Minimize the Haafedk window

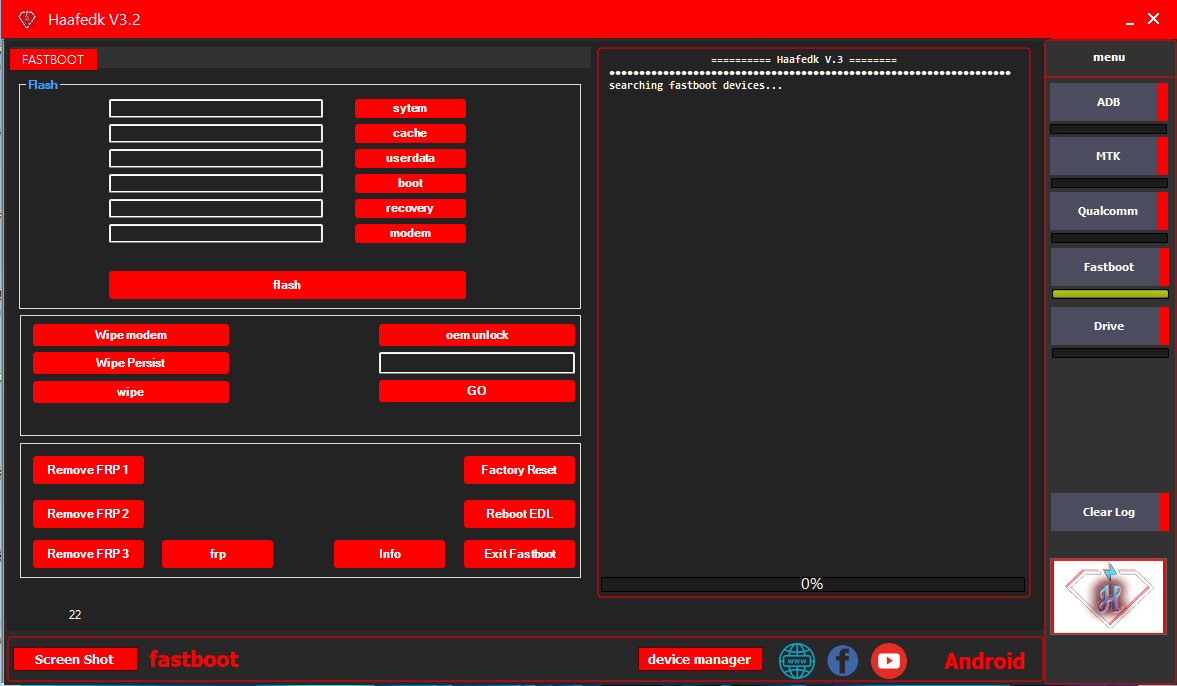tap(1128, 19)
